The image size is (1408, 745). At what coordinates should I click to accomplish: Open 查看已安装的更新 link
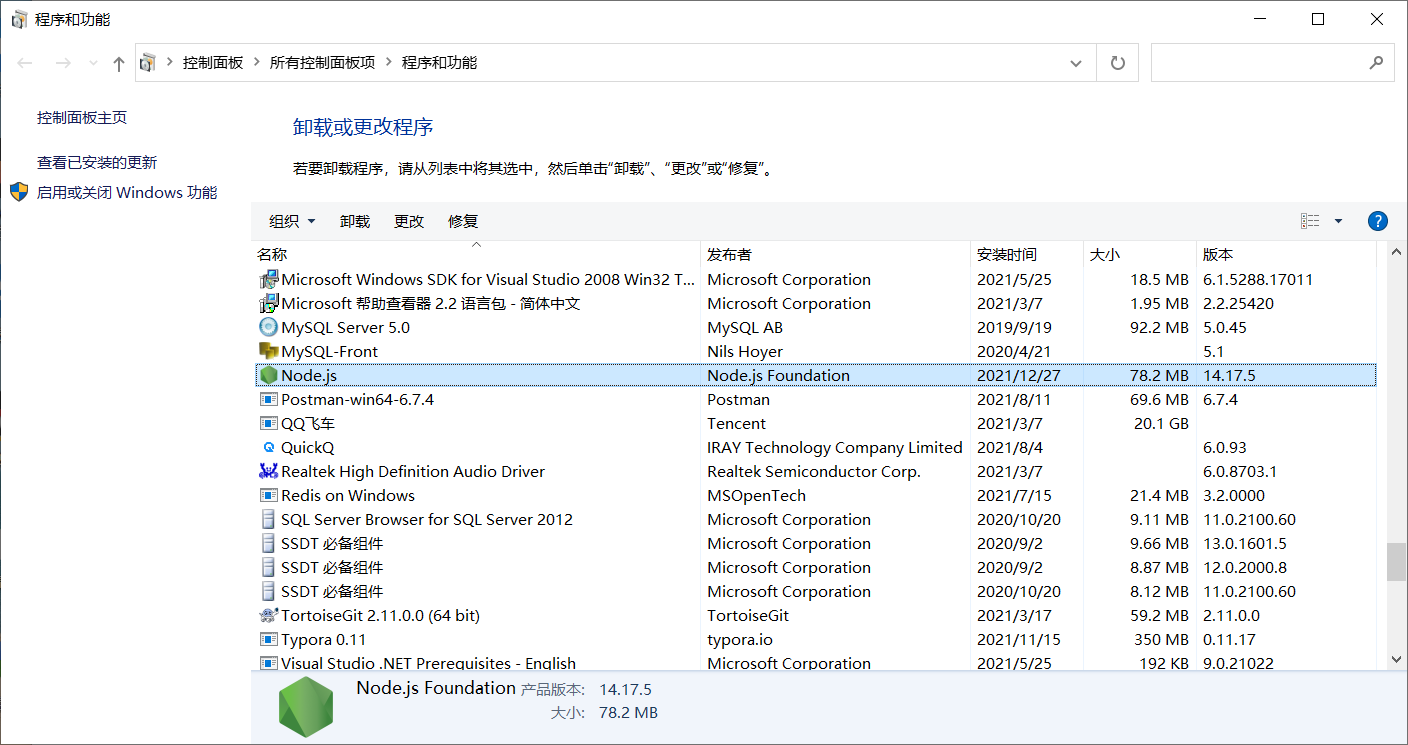(97, 162)
